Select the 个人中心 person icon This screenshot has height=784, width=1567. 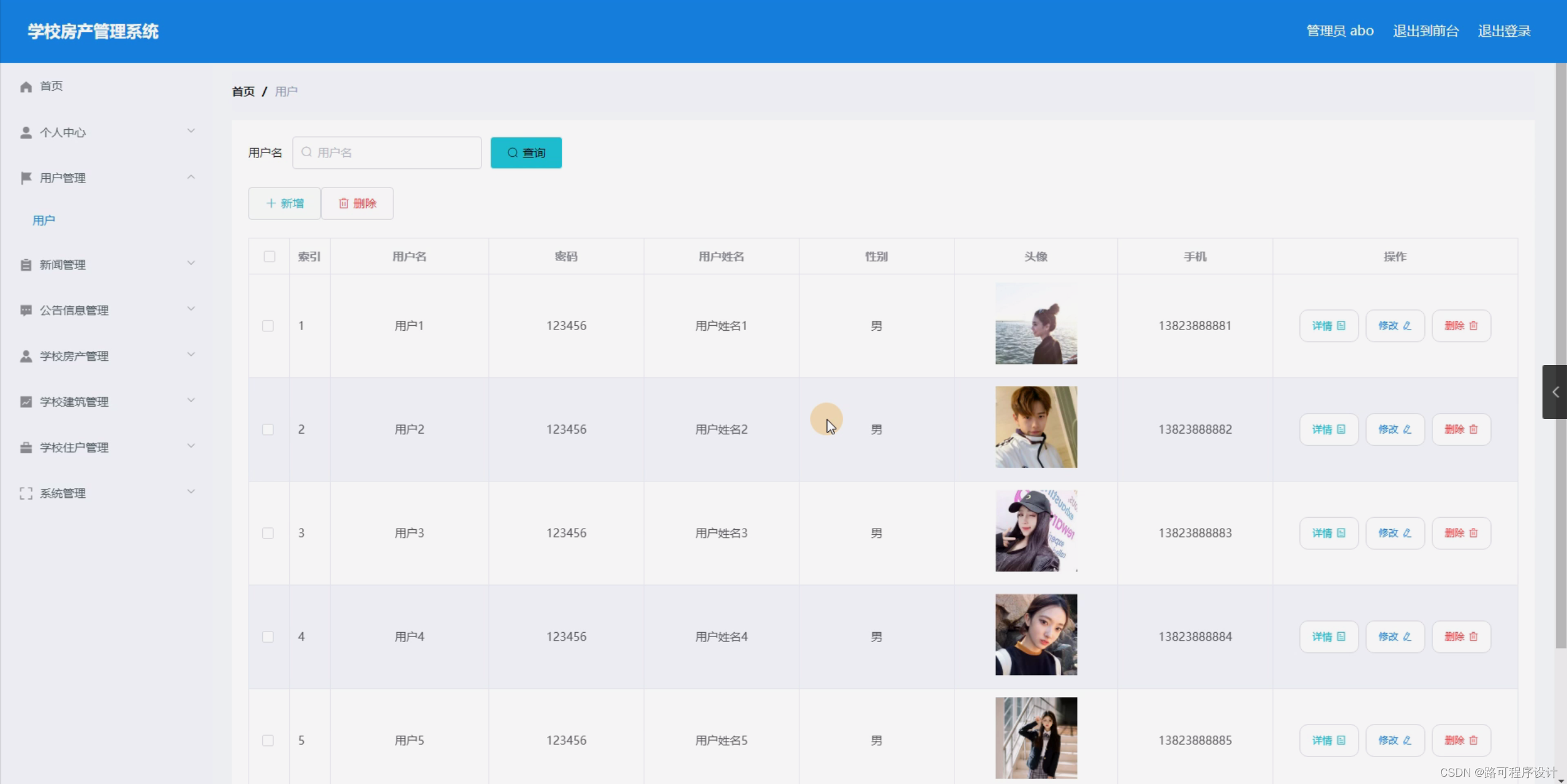26,132
